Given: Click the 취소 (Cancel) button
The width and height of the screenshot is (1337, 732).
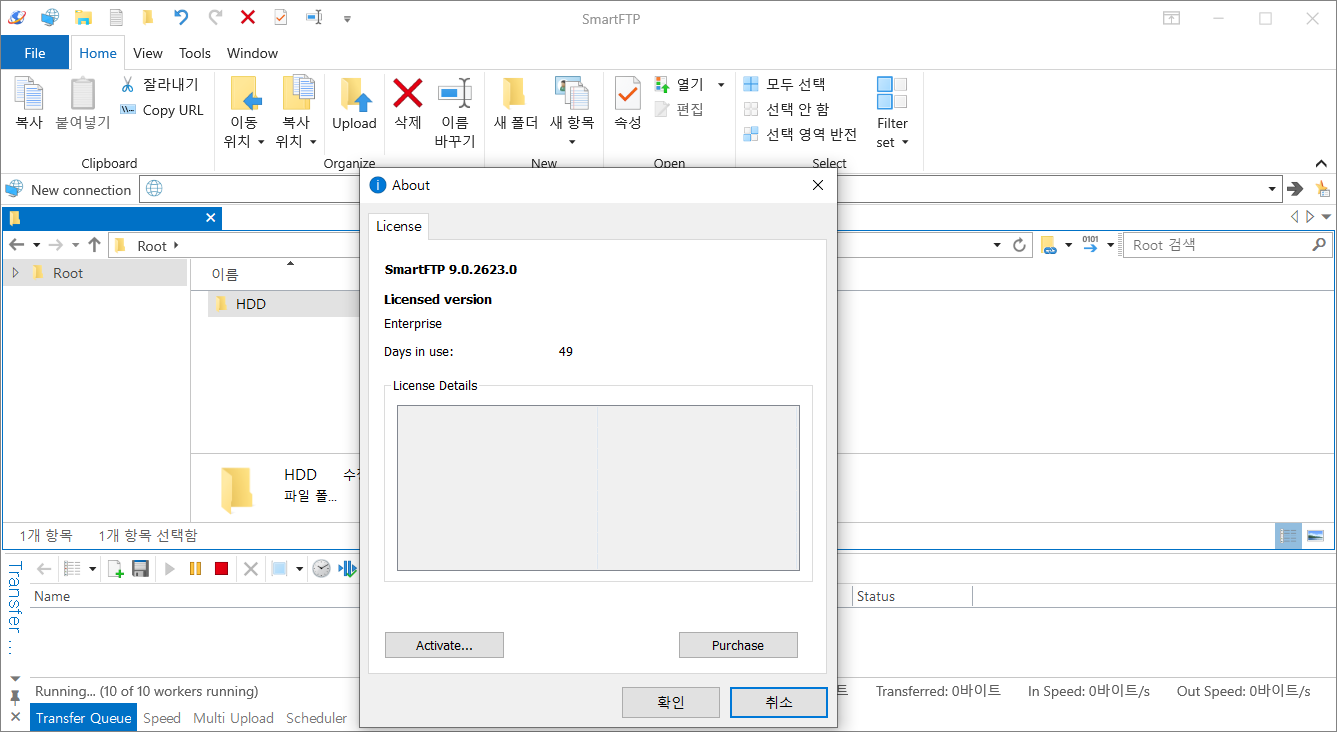Looking at the screenshot, I should click(779, 702).
